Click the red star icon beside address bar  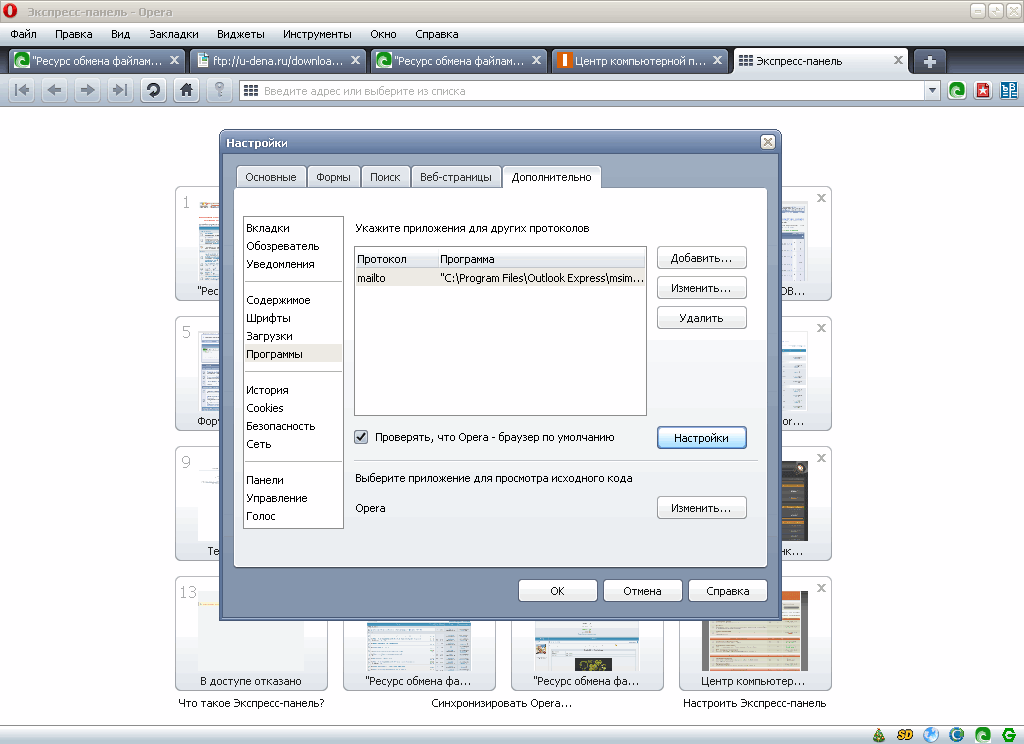[983, 91]
